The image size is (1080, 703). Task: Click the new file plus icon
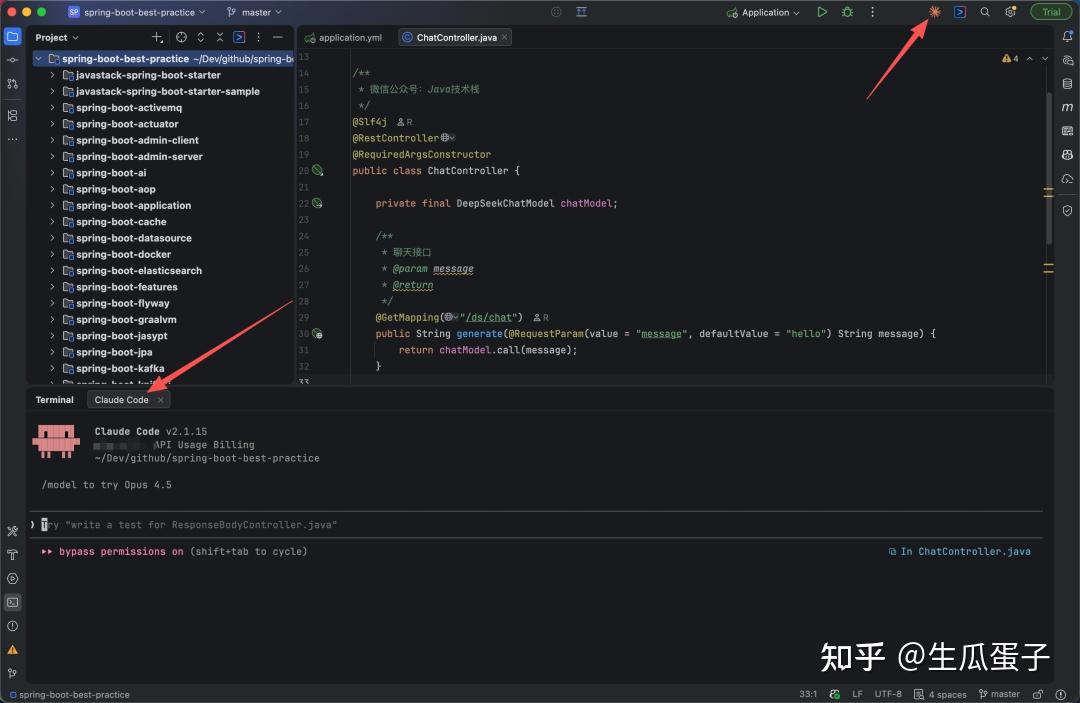click(157, 37)
